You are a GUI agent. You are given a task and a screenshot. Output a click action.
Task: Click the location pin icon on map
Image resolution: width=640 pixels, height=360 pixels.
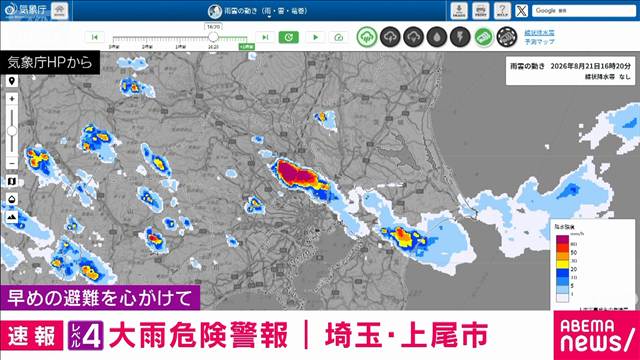click(x=12, y=81)
